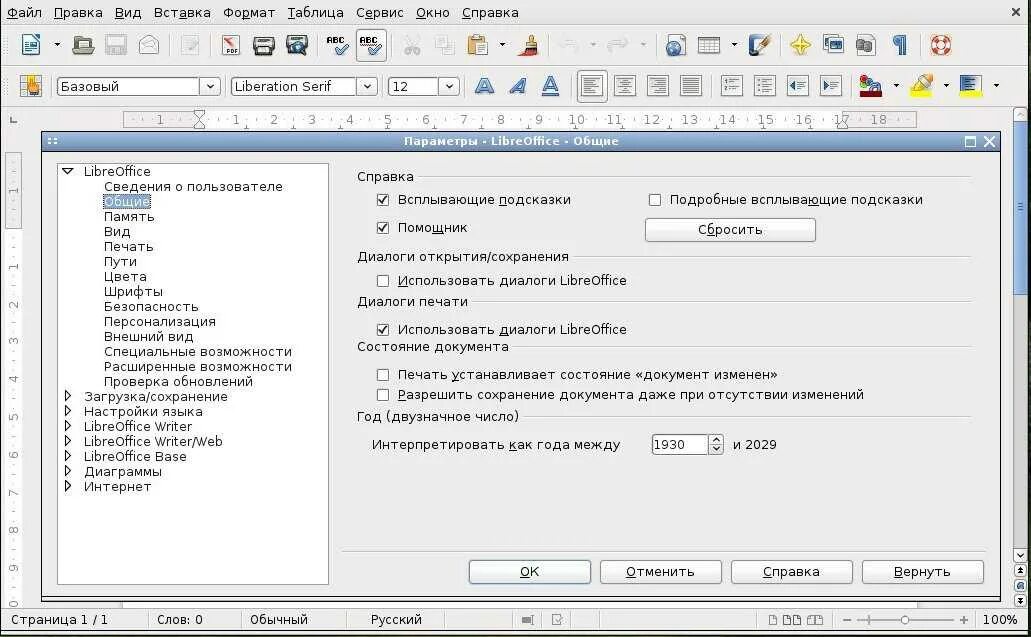Image resolution: width=1031 pixels, height=637 pixels.
Task: Show the drawing functions icon
Action: 760,45
